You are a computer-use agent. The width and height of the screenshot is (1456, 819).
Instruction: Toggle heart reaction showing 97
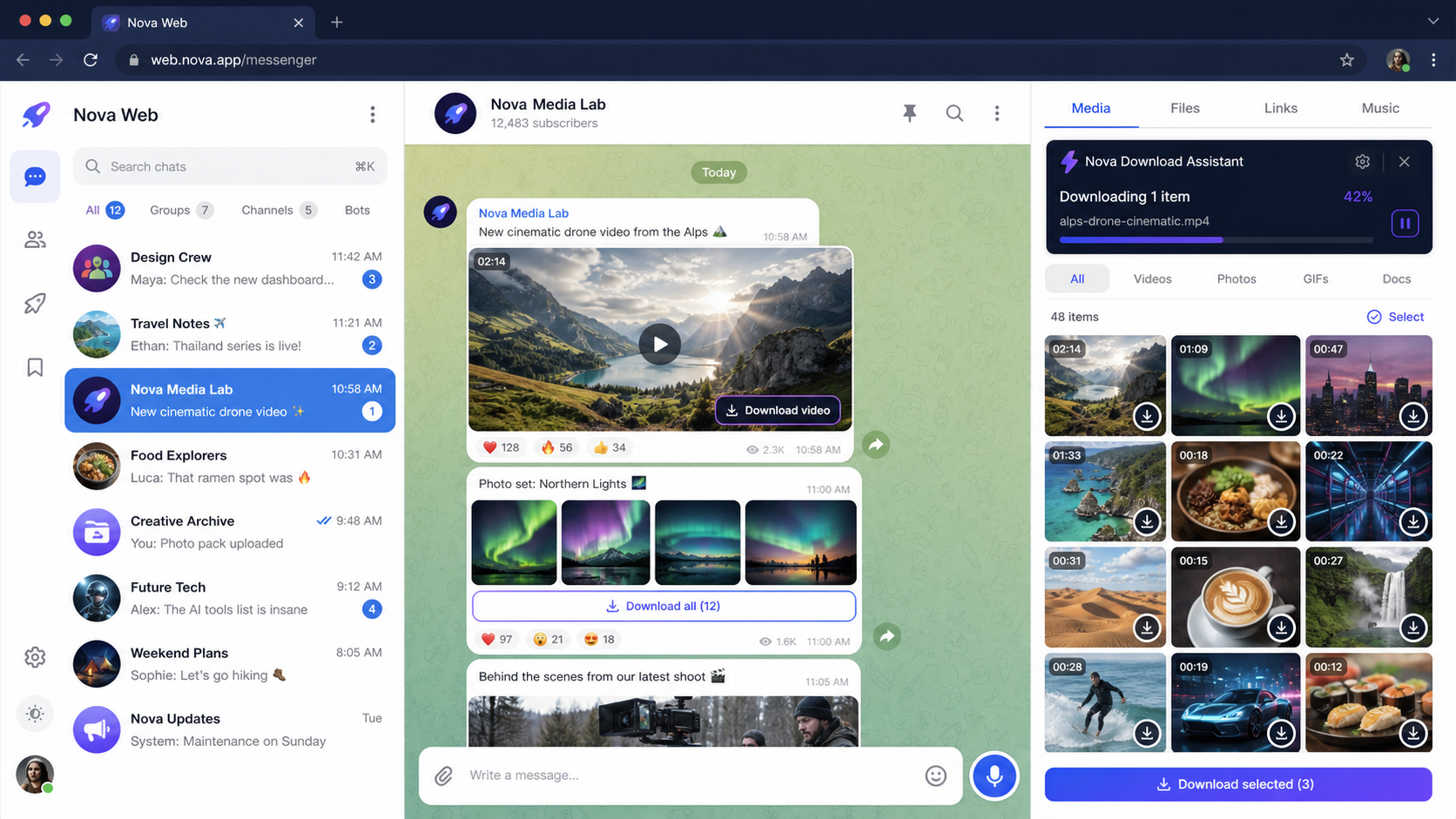496,639
